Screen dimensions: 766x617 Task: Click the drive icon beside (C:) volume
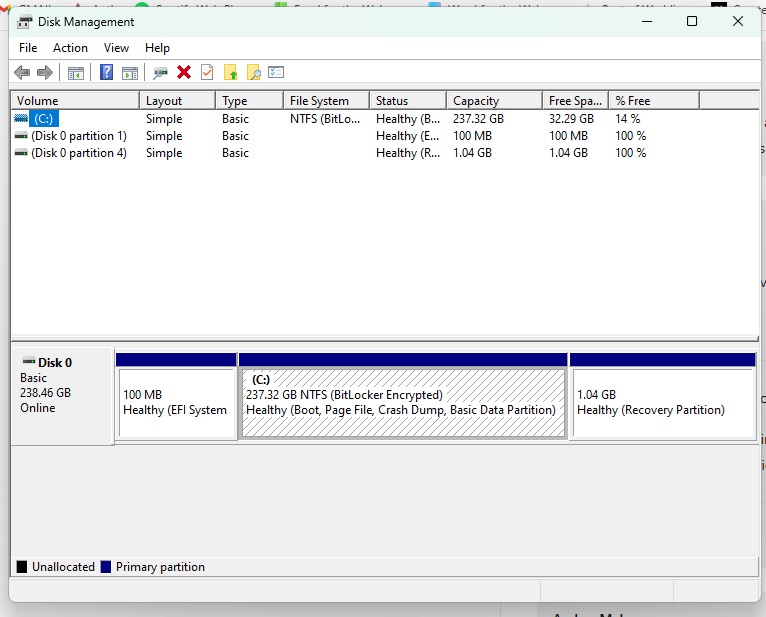[21, 118]
